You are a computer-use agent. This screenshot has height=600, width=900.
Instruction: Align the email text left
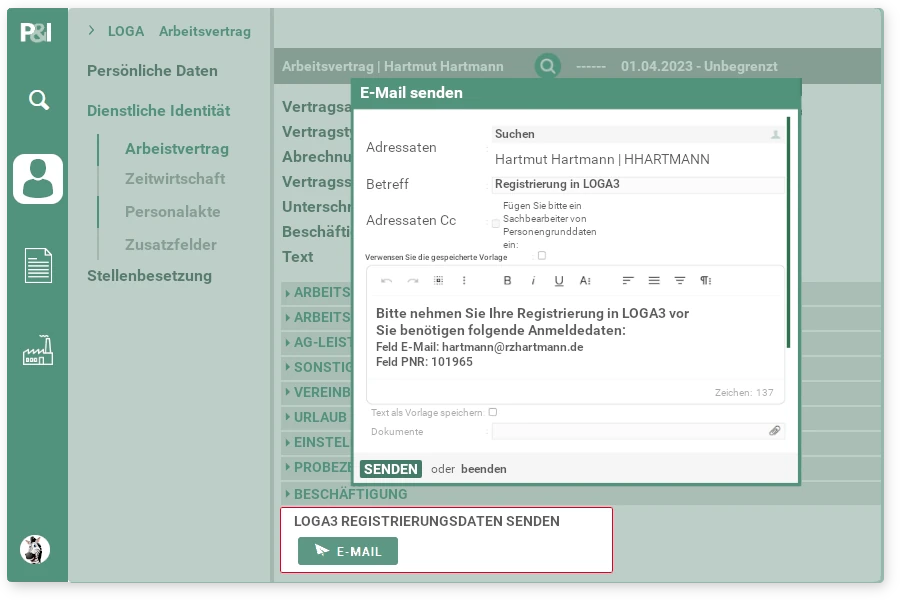pyautogui.click(x=628, y=280)
